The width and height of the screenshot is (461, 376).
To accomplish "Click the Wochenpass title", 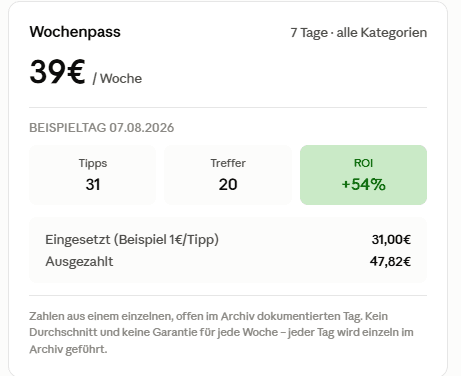I will tap(75, 32).
